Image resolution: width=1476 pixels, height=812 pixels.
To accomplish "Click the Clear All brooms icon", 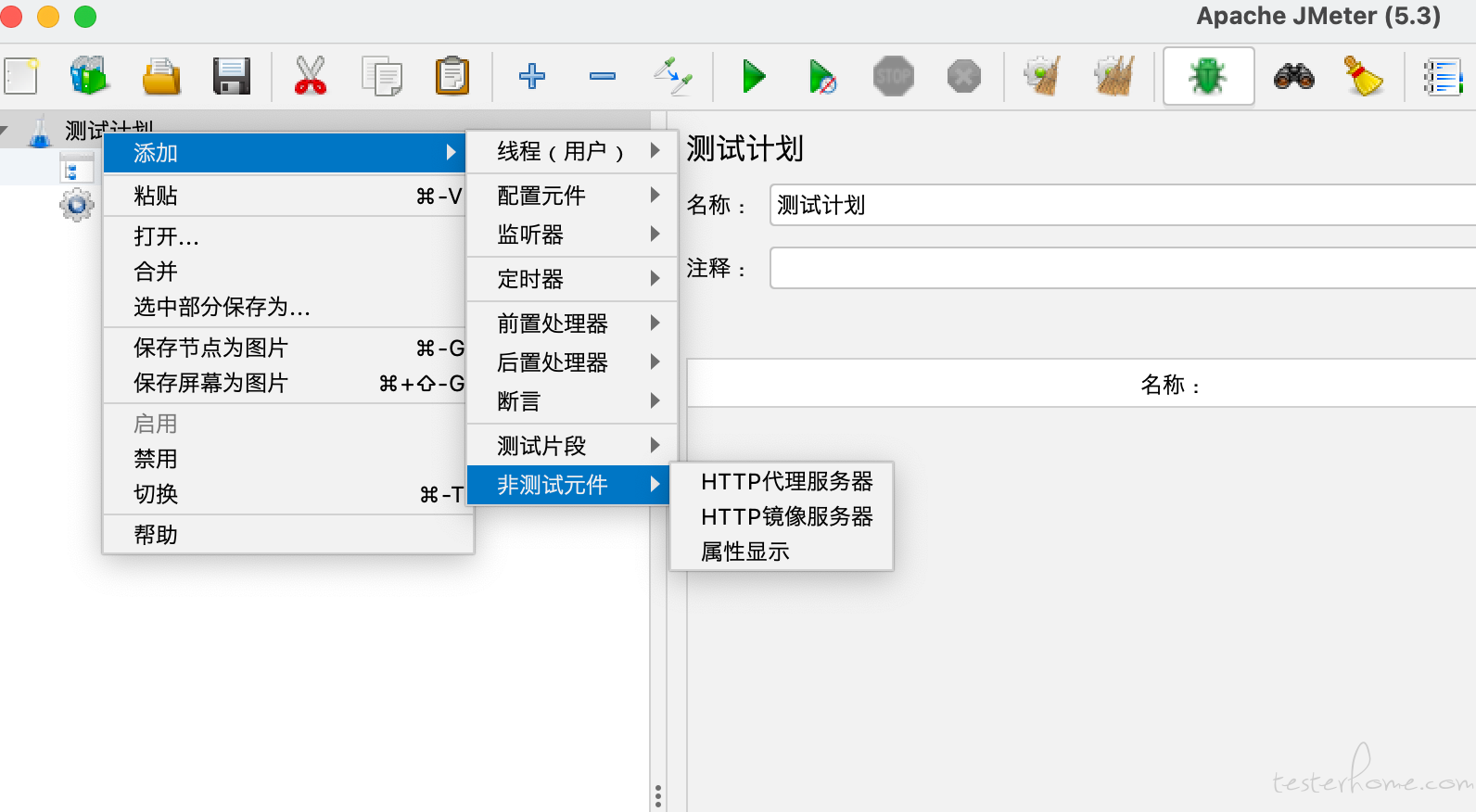I will point(1114,76).
